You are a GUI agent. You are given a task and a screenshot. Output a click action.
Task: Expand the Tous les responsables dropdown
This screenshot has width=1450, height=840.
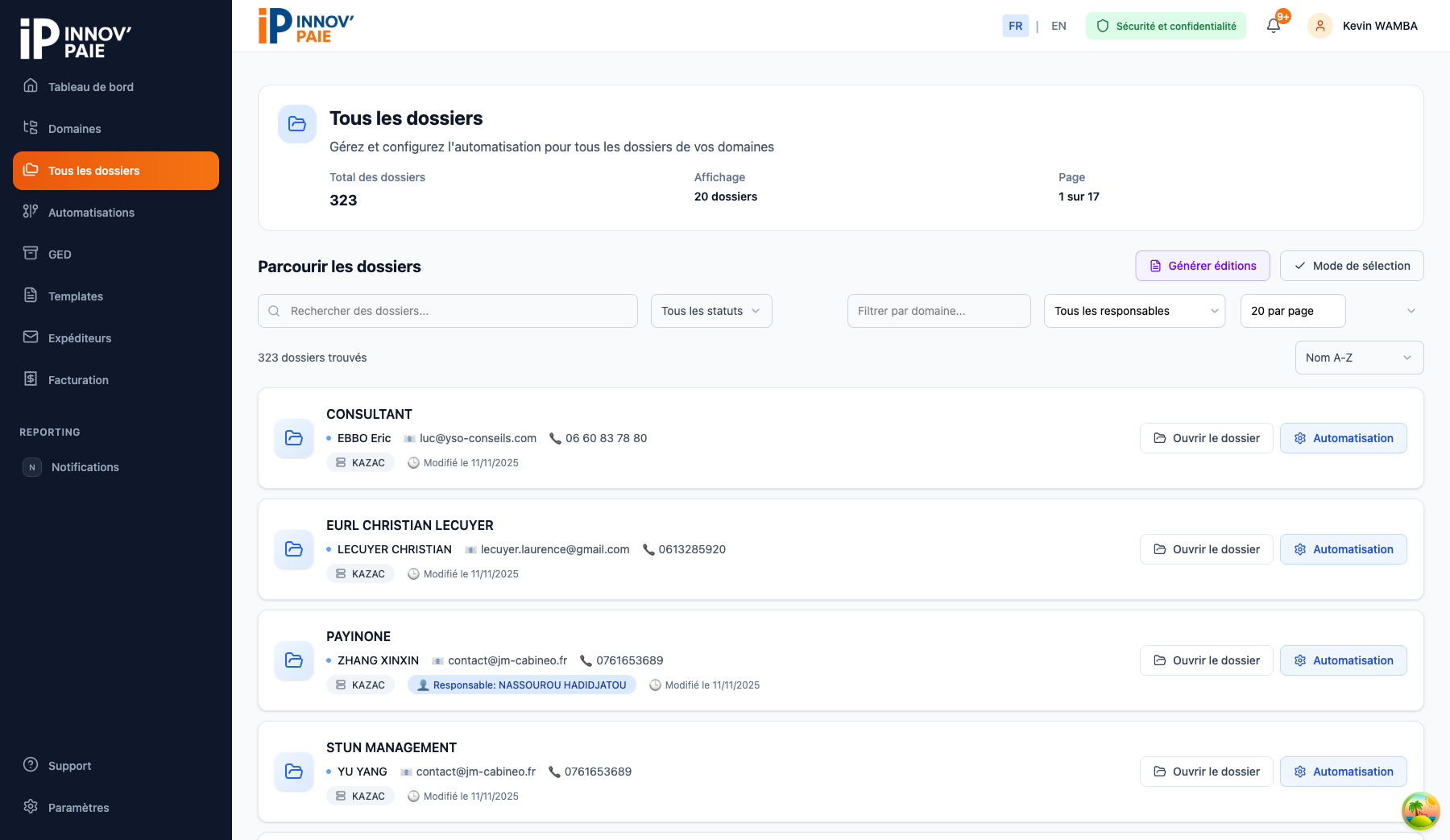pos(1134,311)
